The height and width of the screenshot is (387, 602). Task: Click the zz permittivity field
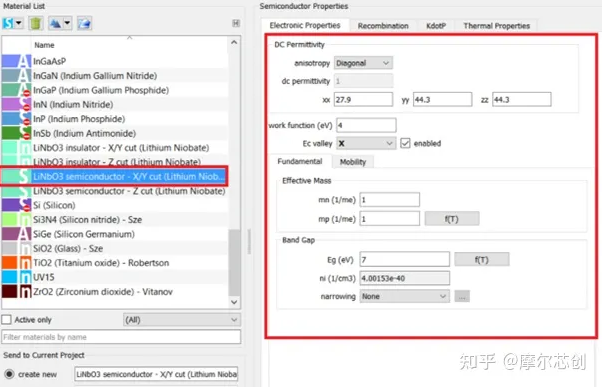[x=521, y=99]
